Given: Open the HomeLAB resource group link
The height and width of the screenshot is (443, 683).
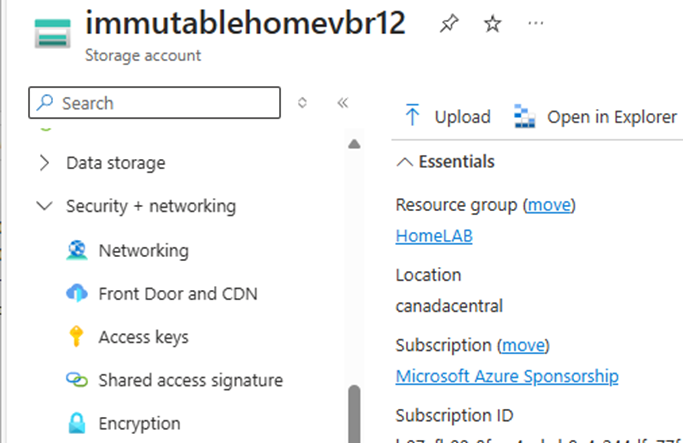Looking at the screenshot, I should (x=434, y=236).
